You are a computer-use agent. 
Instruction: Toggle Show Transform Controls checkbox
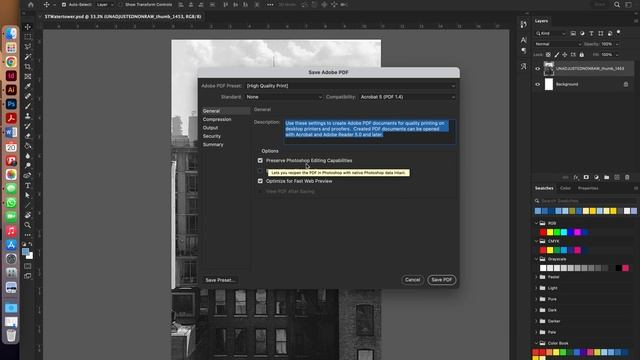point(120,4)
